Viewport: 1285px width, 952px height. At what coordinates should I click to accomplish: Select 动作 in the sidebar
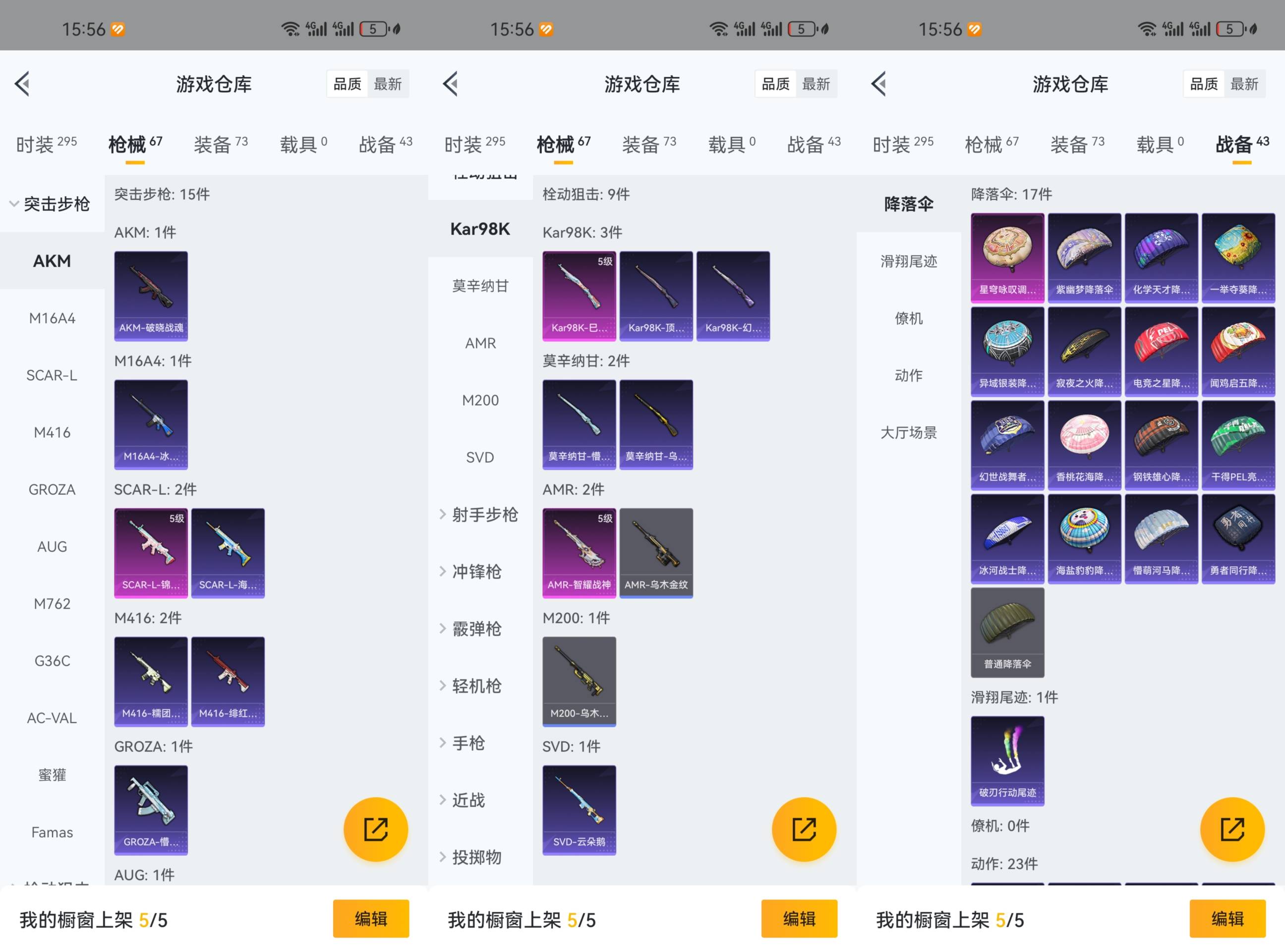point(908,375)
